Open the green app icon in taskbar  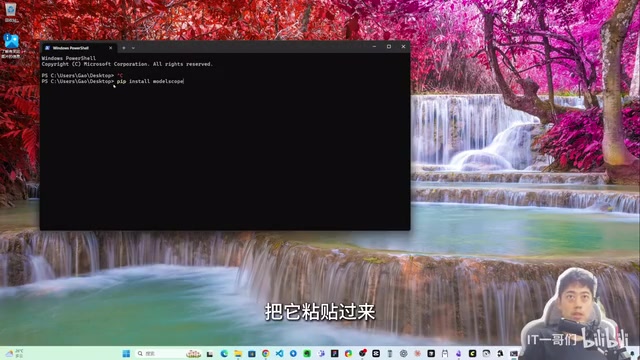[x=307, y=353]
